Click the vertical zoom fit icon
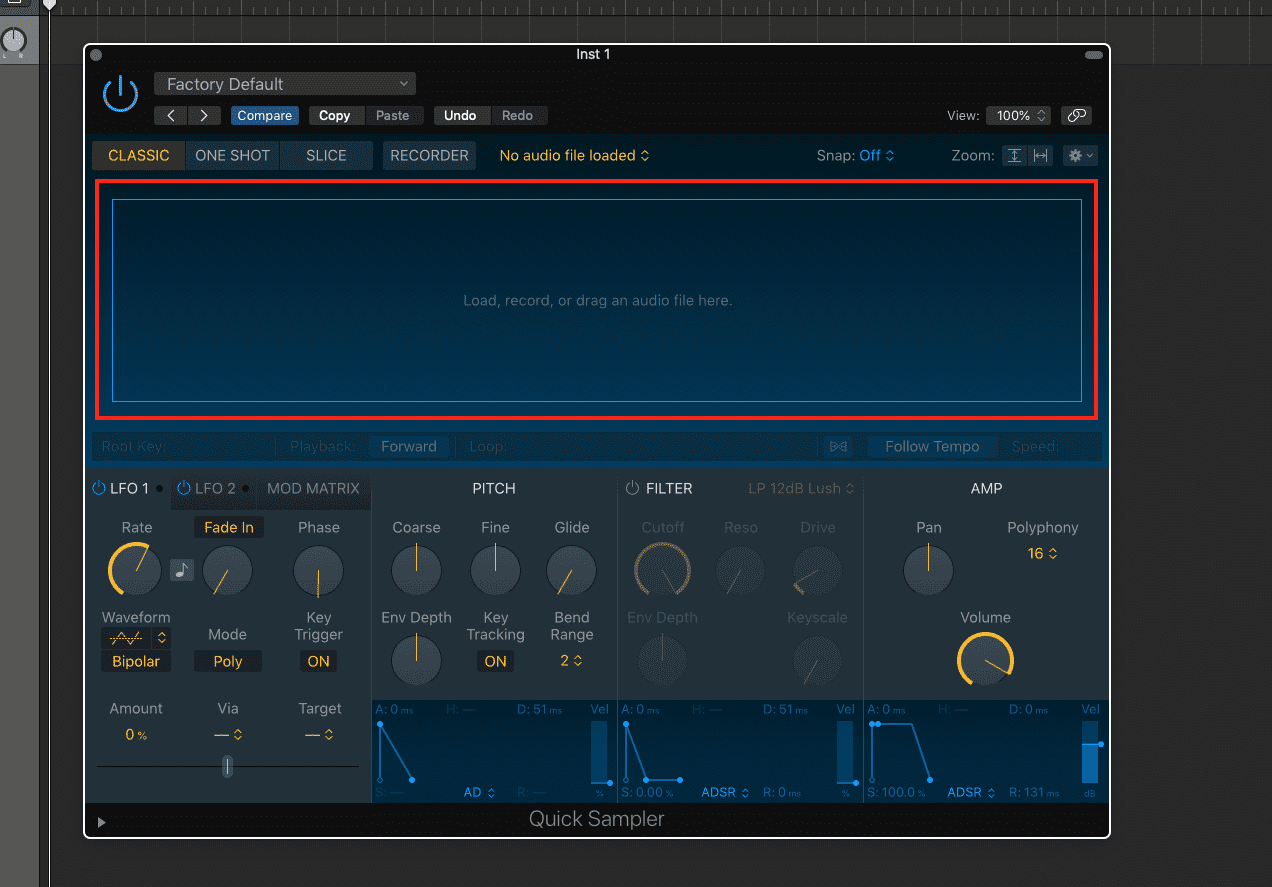 pyautogui.click(x=1014, y=156)
